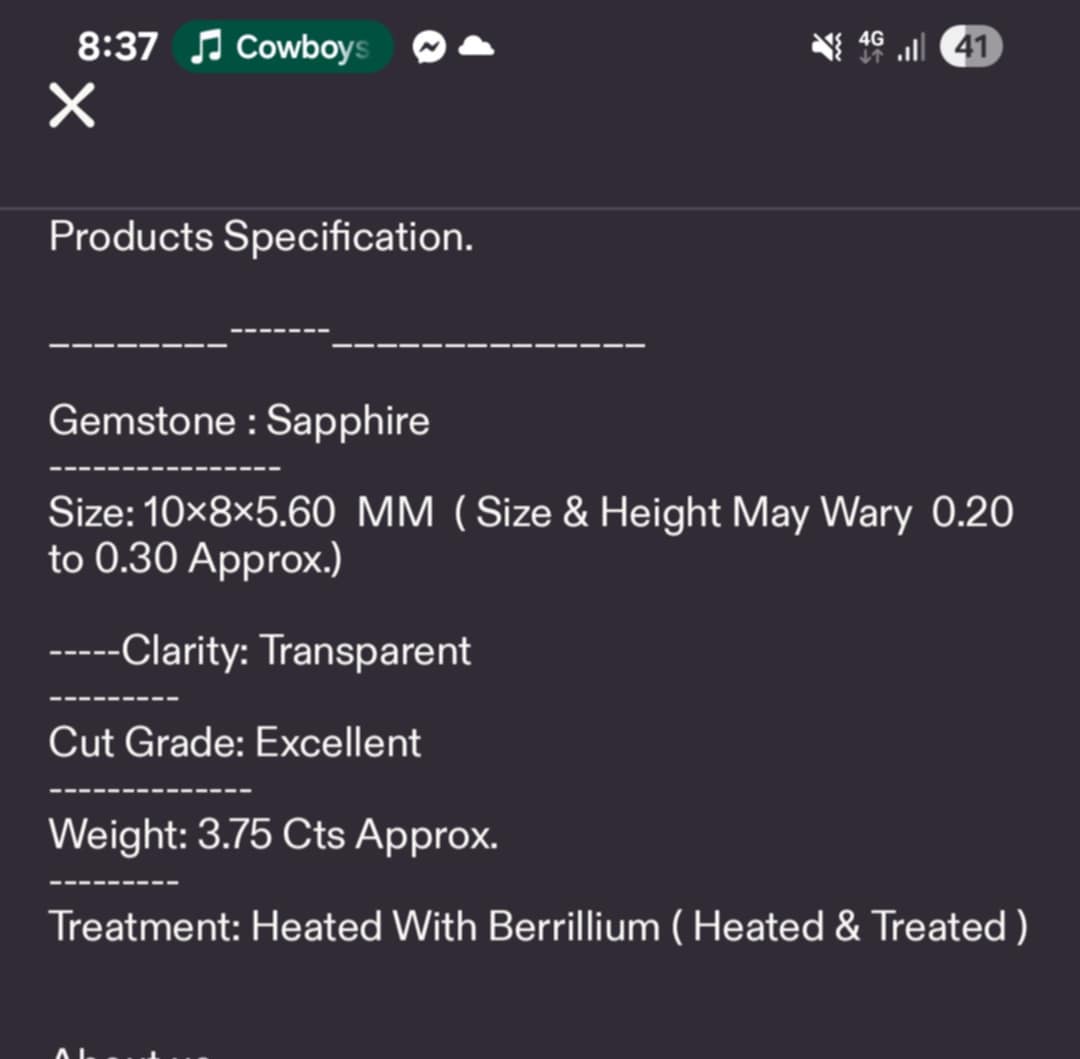
Task: Click the Size 10×8×5.60 MM text
Action: (x=241, y=513)
